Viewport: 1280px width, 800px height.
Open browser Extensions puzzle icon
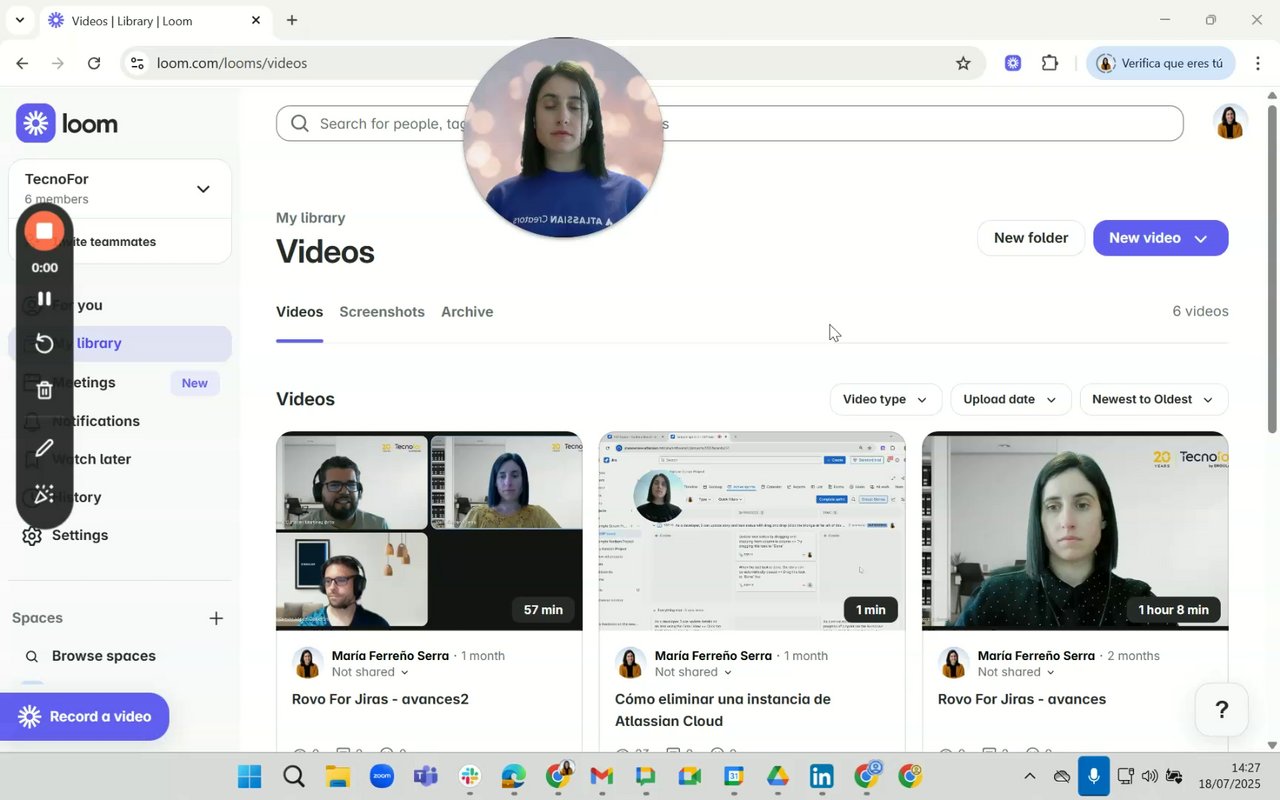(x=1050, y=63)
